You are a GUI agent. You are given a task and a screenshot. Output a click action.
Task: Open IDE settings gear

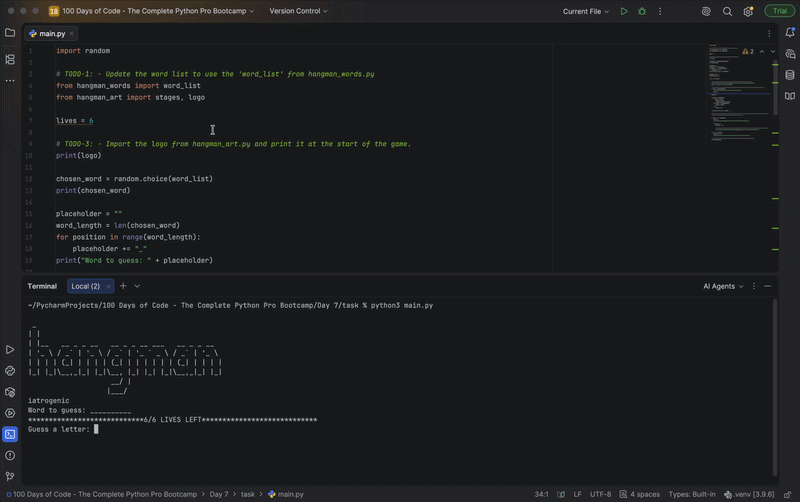point(748,11)
